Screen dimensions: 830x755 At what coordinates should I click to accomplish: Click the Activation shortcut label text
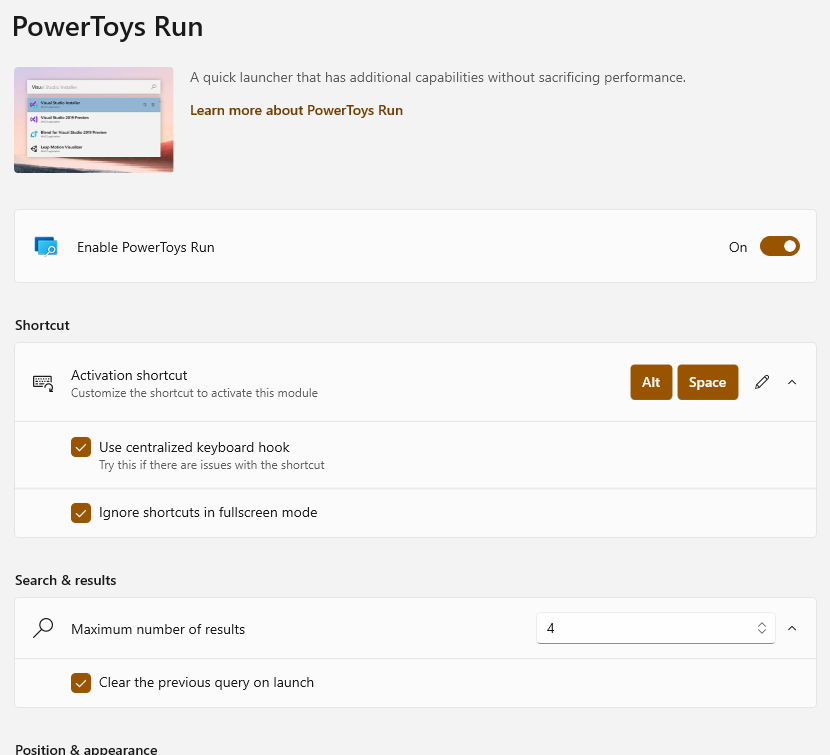(129, 375)
